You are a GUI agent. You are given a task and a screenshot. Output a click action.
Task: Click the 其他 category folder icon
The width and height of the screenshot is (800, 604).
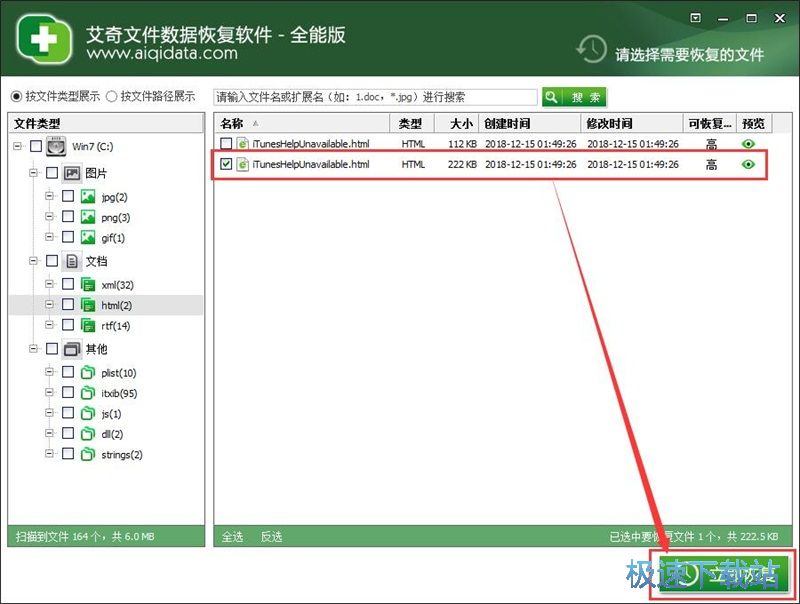(x=72, y=349)
